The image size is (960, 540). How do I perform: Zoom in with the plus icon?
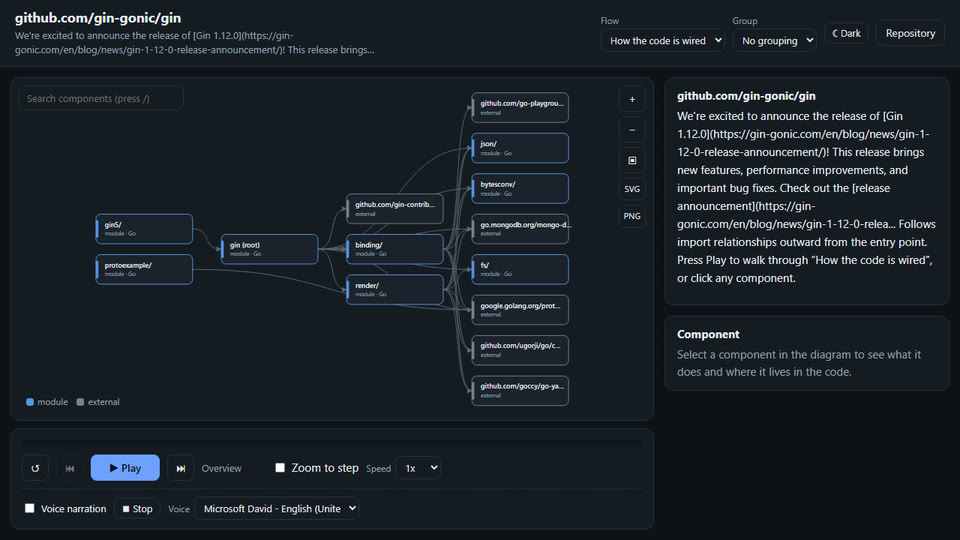click(x=632, y=99)
